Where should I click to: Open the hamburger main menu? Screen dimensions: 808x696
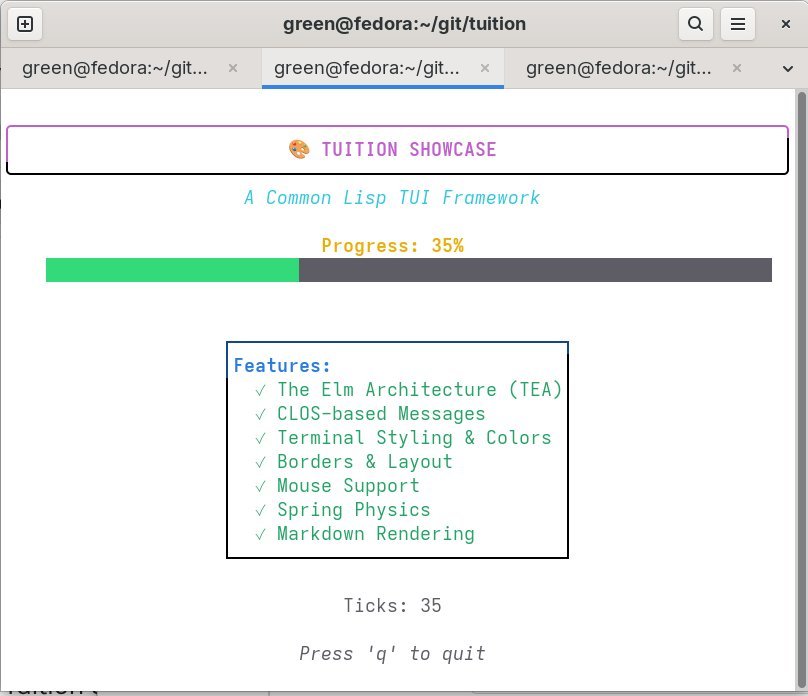click(x=738, y=24)
